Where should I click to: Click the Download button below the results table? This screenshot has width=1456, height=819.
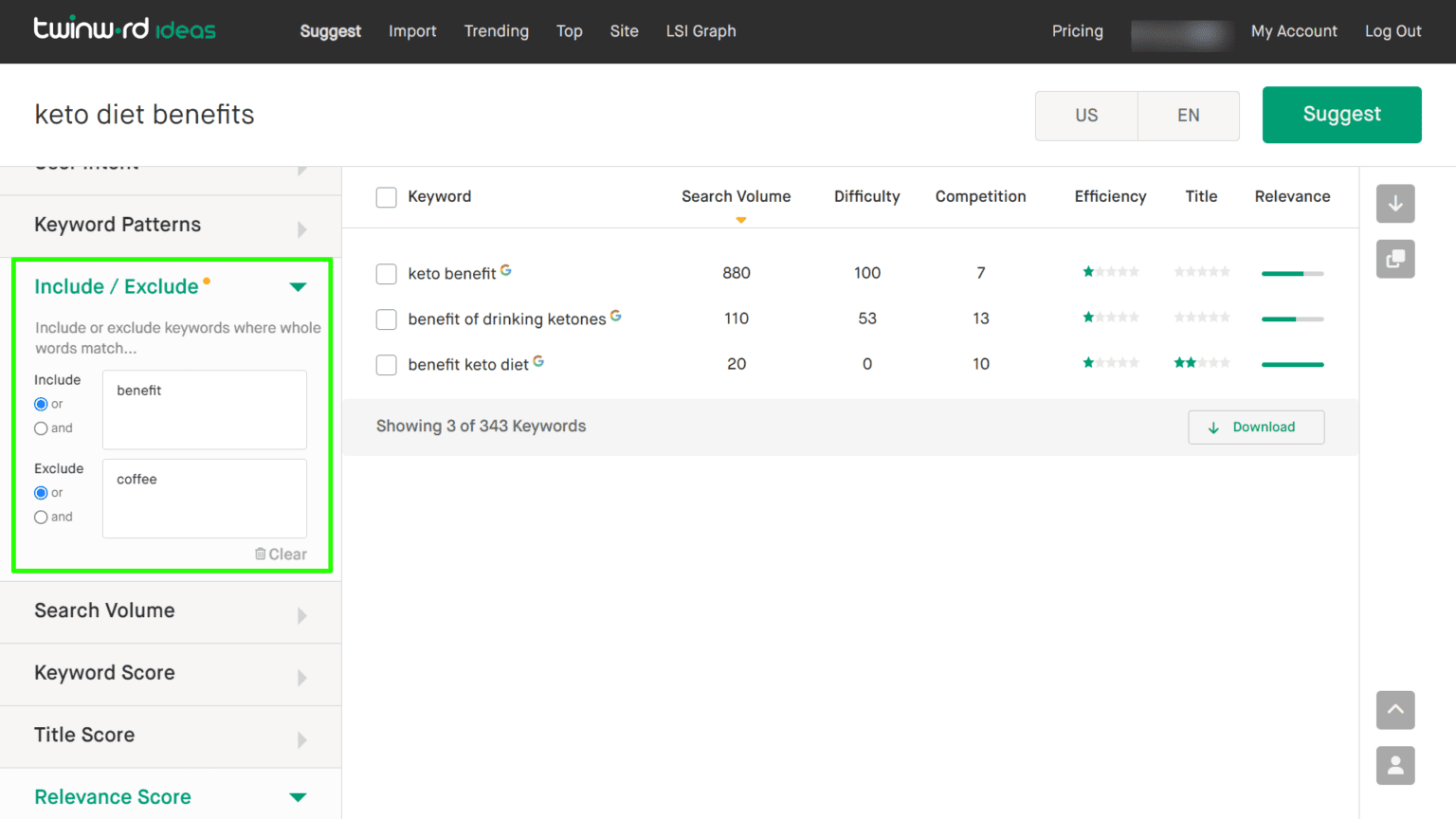1256,427
